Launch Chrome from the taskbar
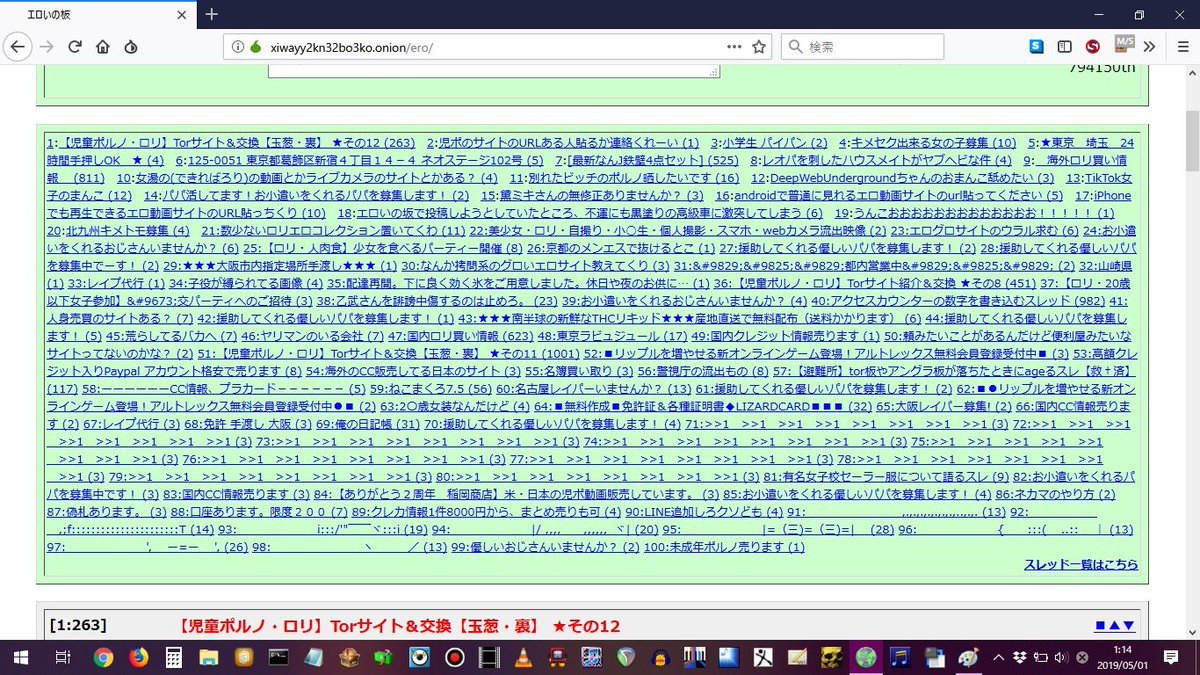1200x675 pixels. pyautogui.click(x=103, y=657)
